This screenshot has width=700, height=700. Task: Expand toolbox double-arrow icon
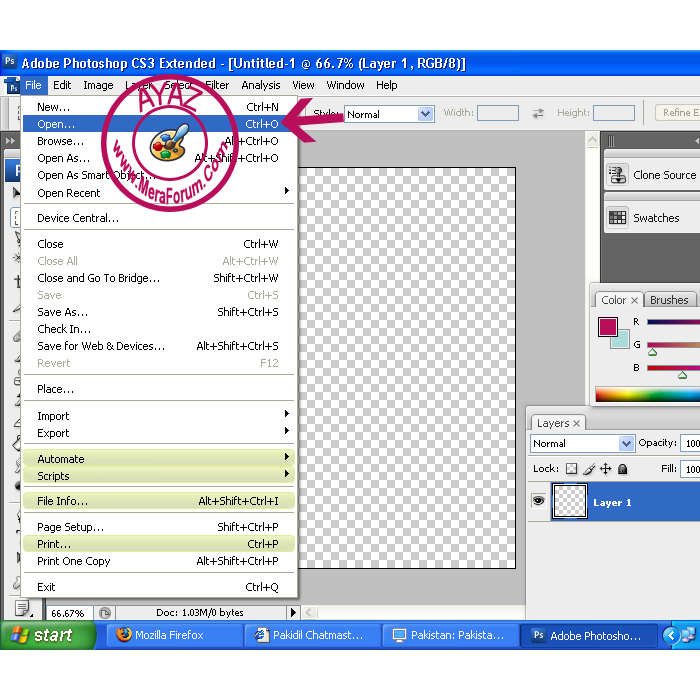point(10,141)
